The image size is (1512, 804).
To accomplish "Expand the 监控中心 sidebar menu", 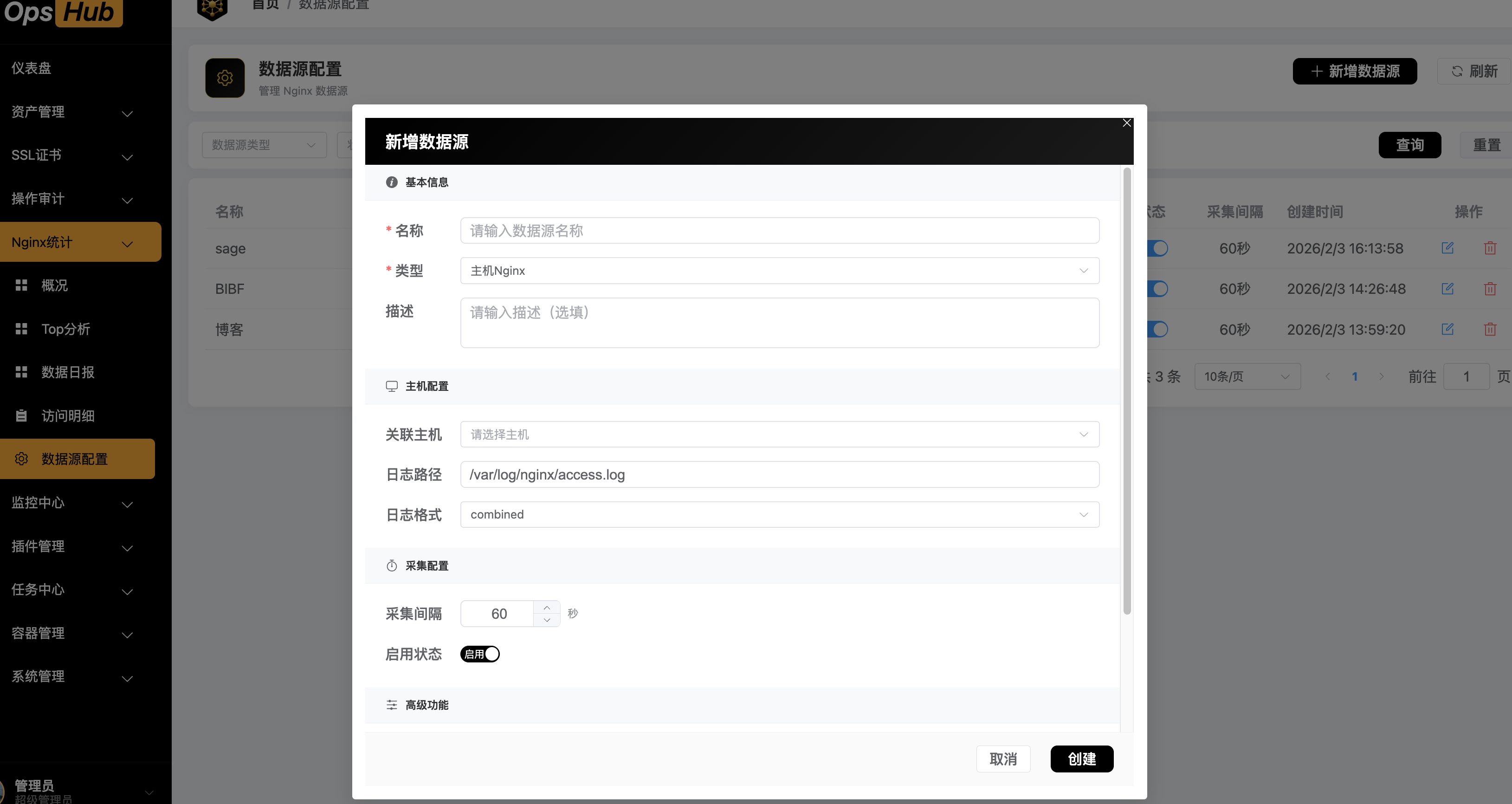I will (71, 503).
